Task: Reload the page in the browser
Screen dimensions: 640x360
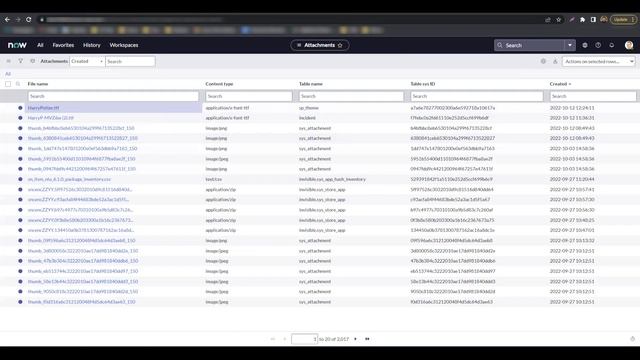Action: 29,19
